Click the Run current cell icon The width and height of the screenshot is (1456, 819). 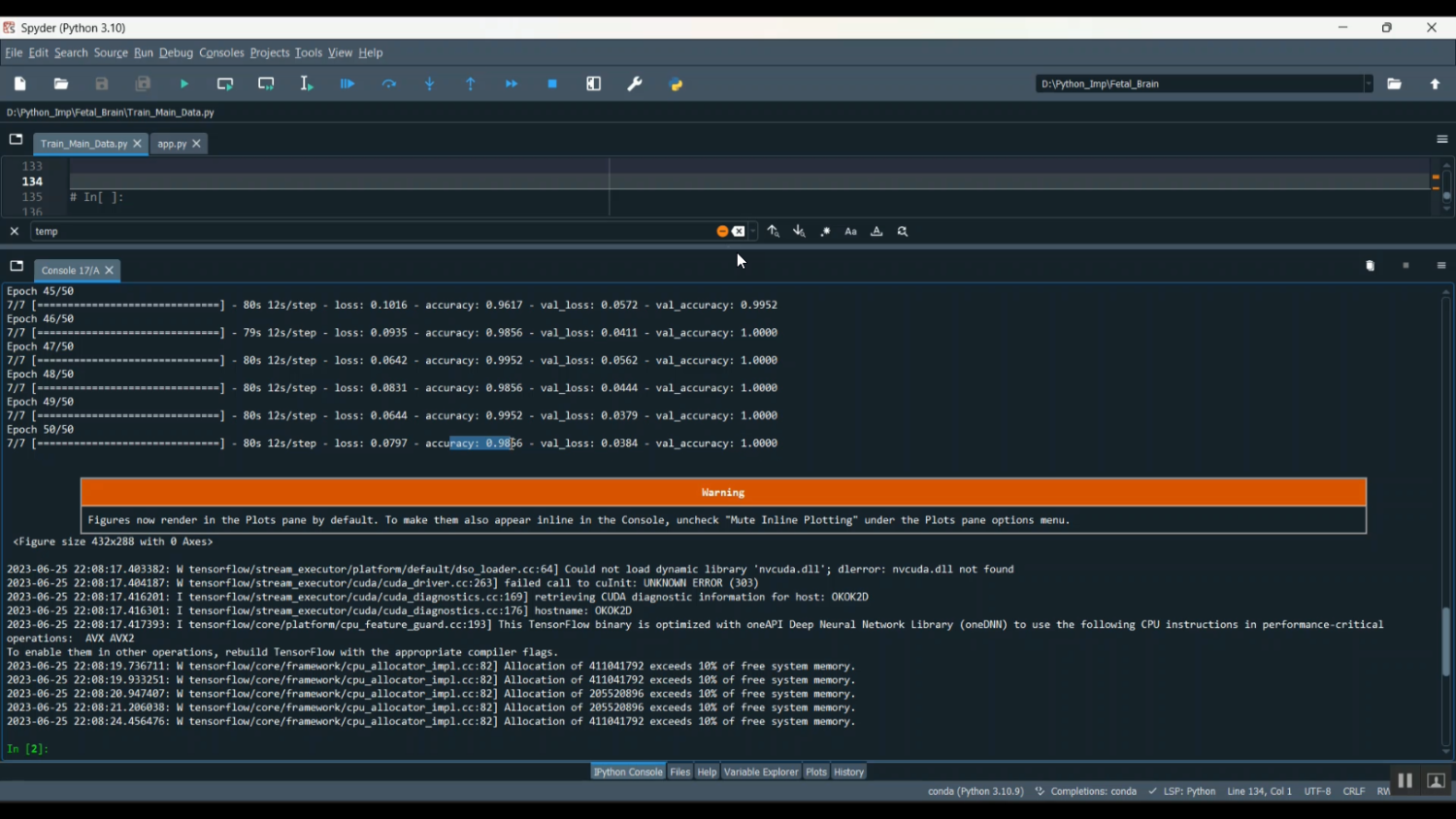click(x=225, y=84)
